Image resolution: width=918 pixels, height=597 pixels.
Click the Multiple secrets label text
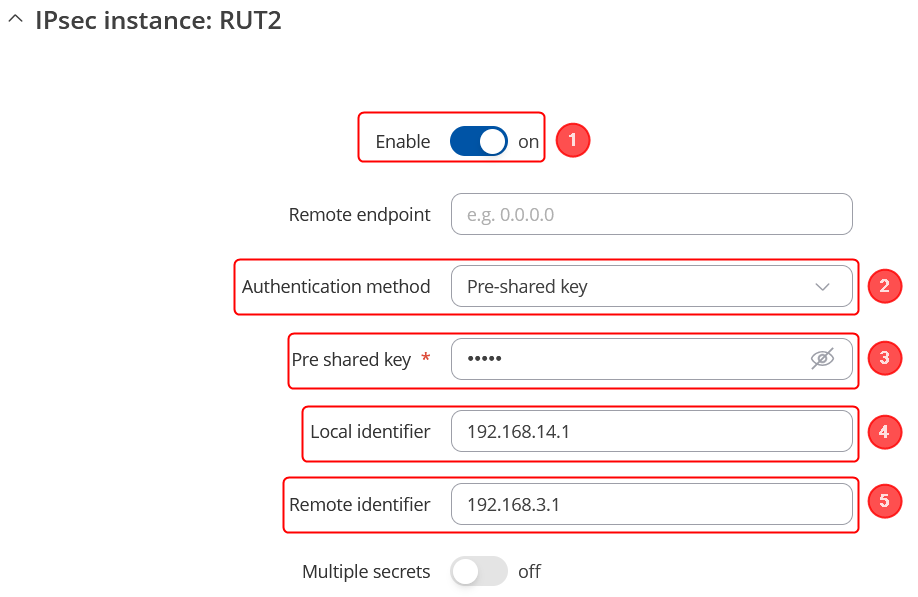(x=366, y=572)
